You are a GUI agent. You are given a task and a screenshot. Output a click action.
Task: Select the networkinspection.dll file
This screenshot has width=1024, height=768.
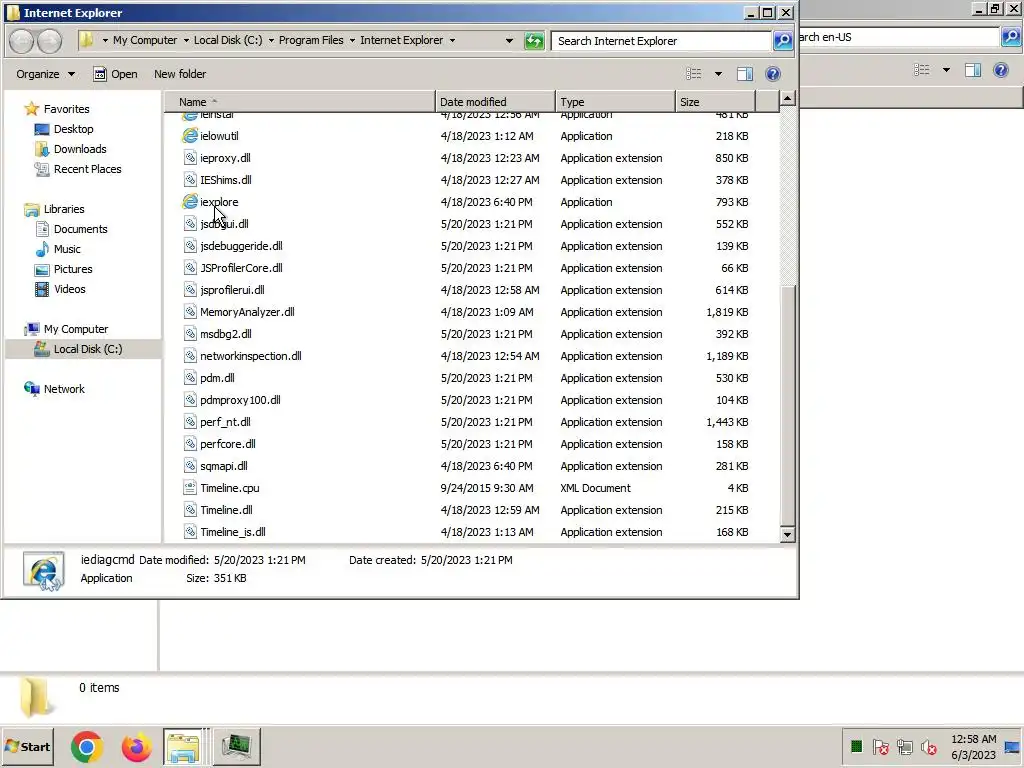pos(251,356)
